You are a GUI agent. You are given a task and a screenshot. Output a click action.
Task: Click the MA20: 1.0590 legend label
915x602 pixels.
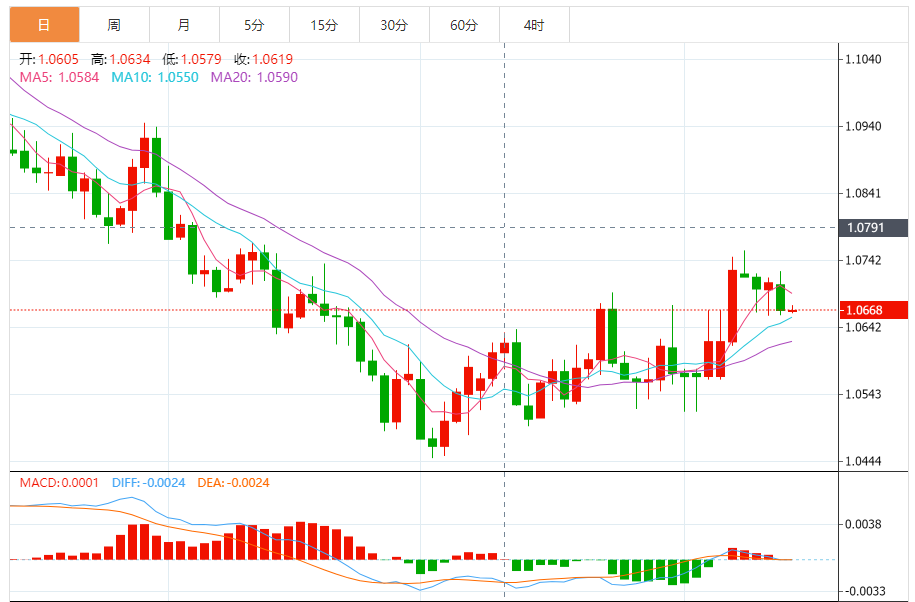click(x=254, y=77)
